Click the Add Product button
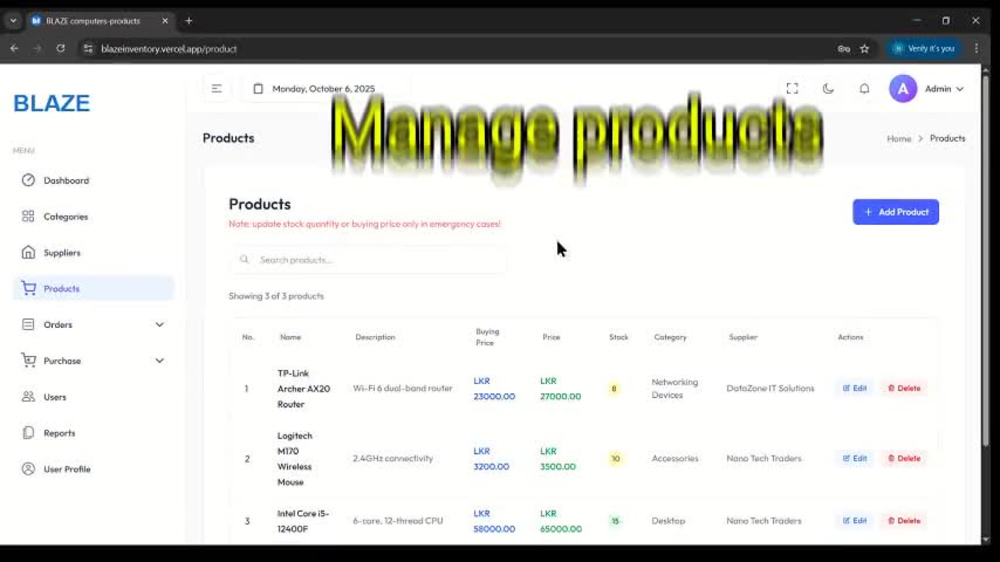The width and height of the screenshot is (1000, 562). [x=895, y=212]
